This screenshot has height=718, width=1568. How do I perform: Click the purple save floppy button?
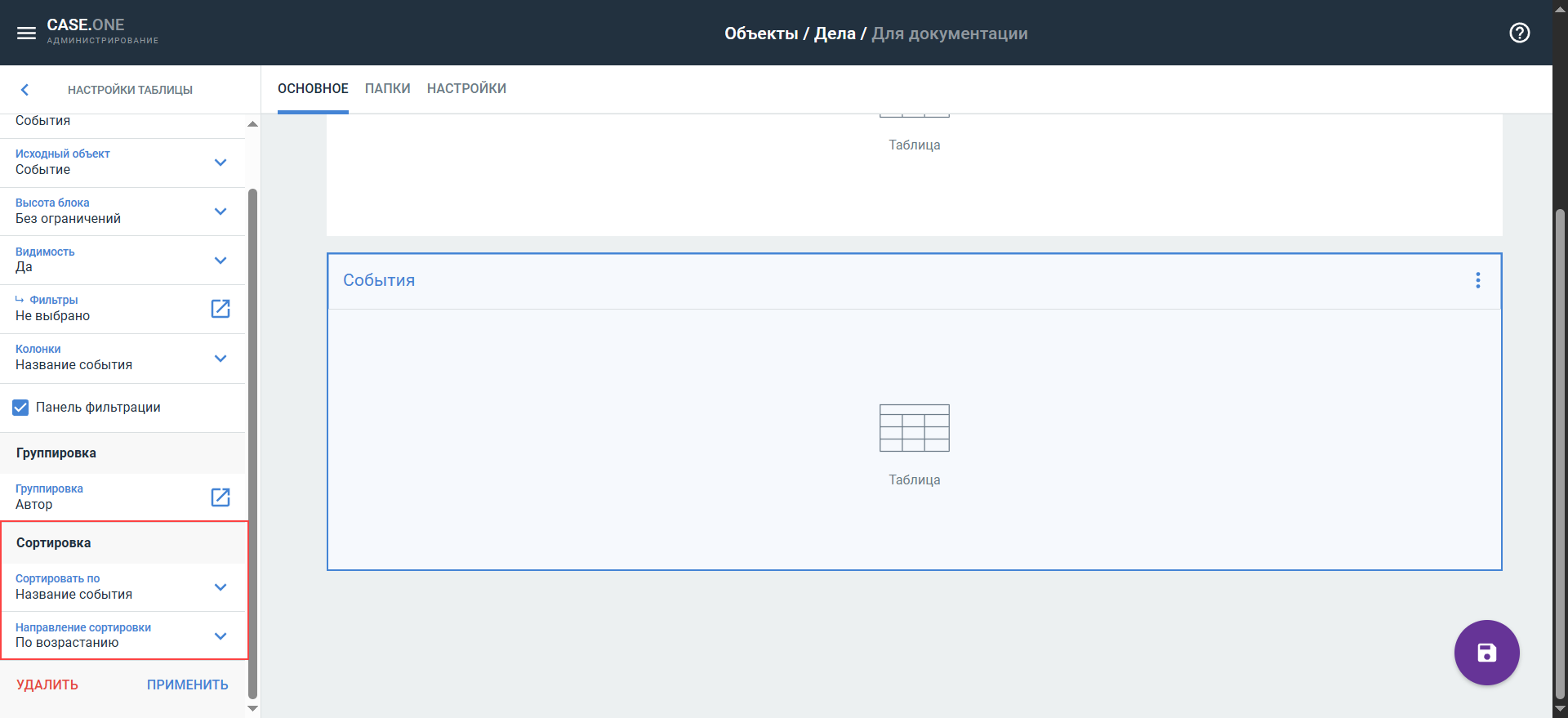[x=1486, y=653]
